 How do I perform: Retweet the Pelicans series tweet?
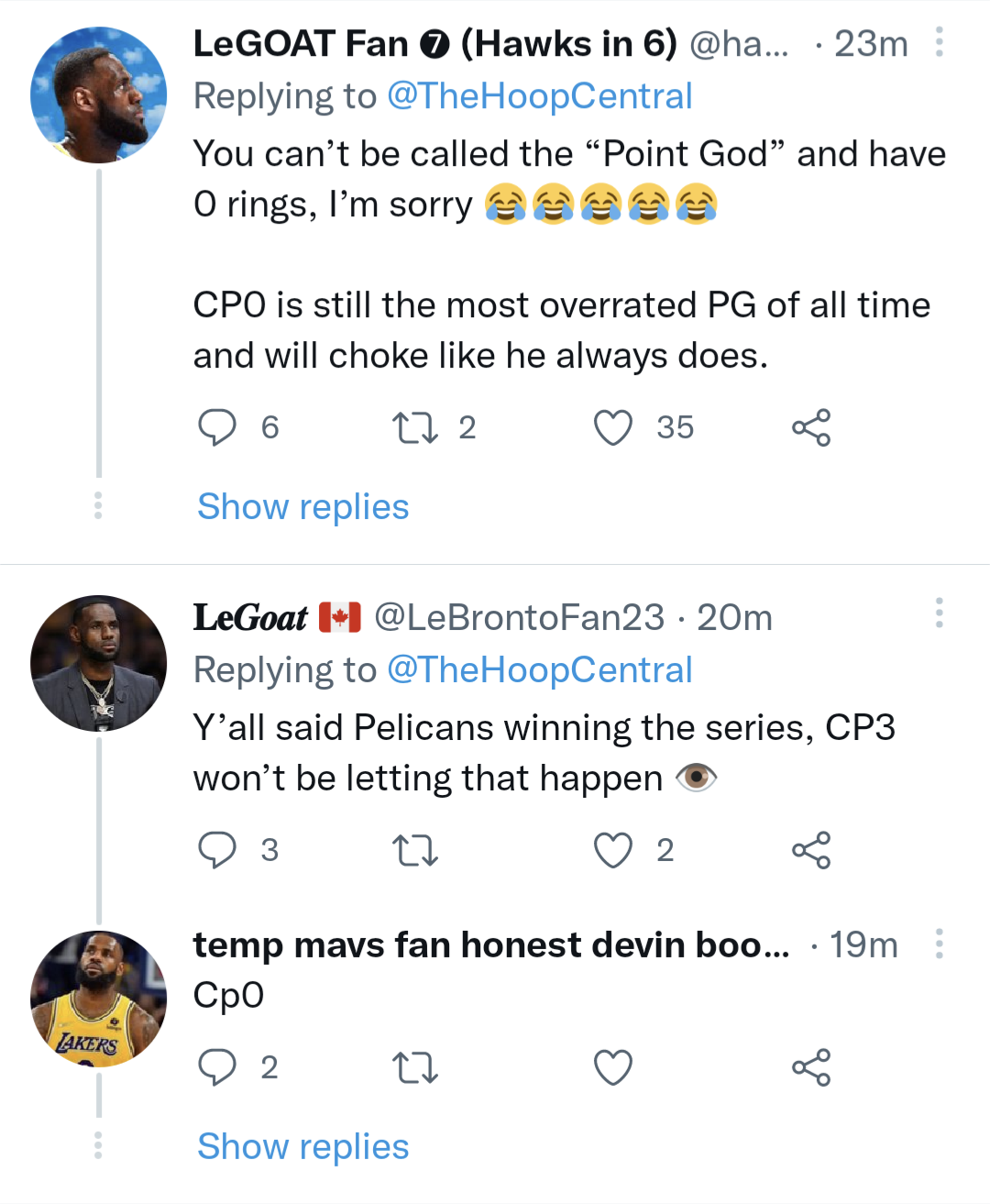click(414, 850)
